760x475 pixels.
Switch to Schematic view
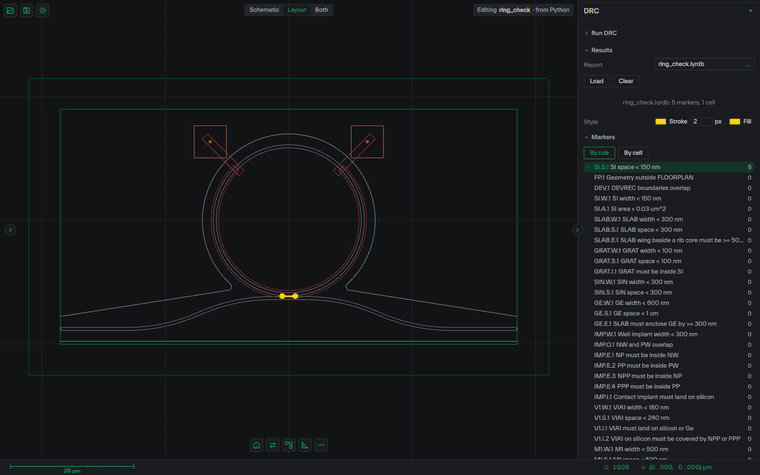[264, 10]
